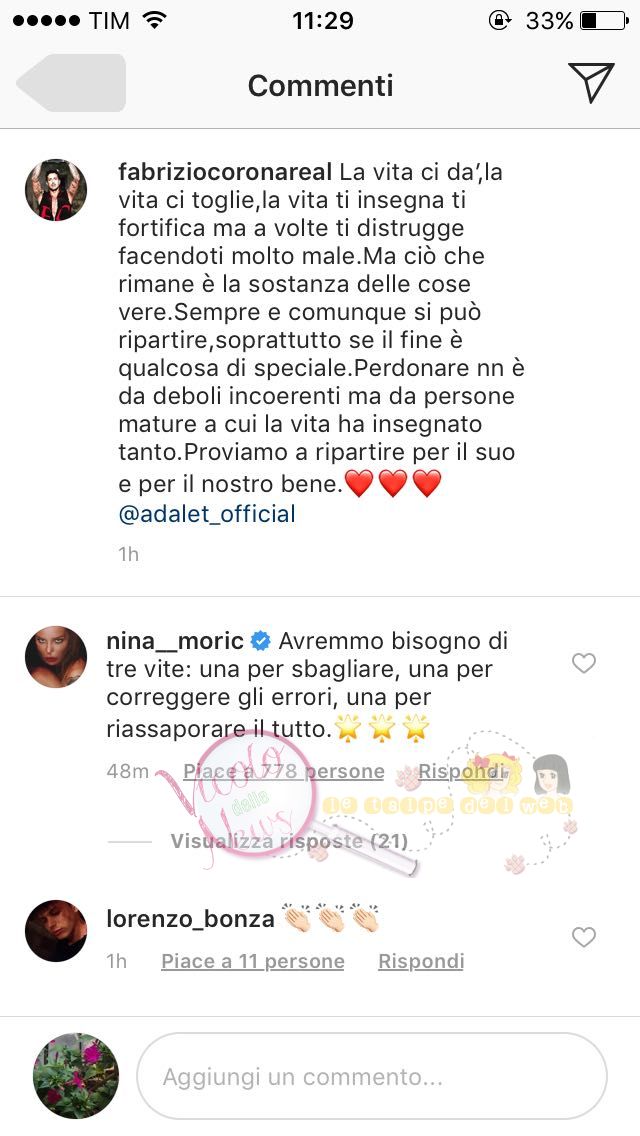Open the lorenzo_bonza username
Image resolution: width=640 pixels, height=1136 pixels.
click(x=191, y=919)
